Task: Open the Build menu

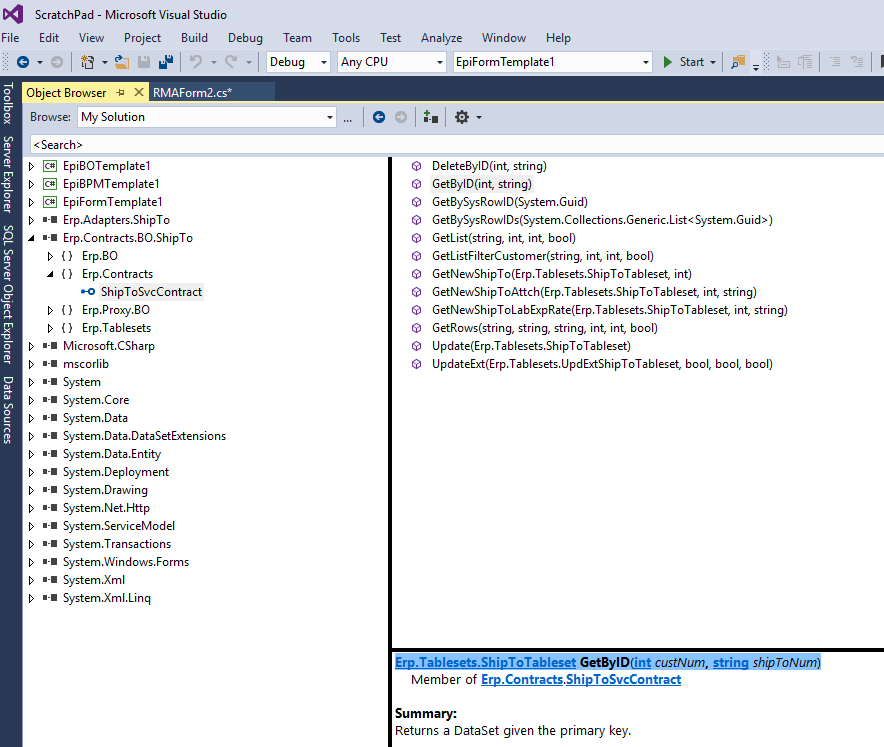Action: (195, 38)
